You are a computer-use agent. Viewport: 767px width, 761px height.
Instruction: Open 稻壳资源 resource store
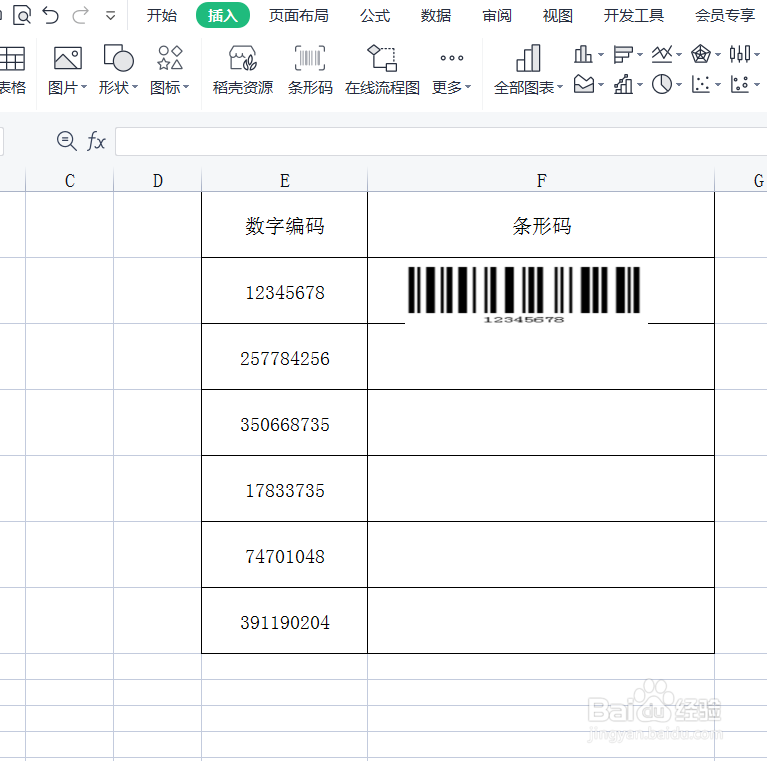click(x=243, y=69)
